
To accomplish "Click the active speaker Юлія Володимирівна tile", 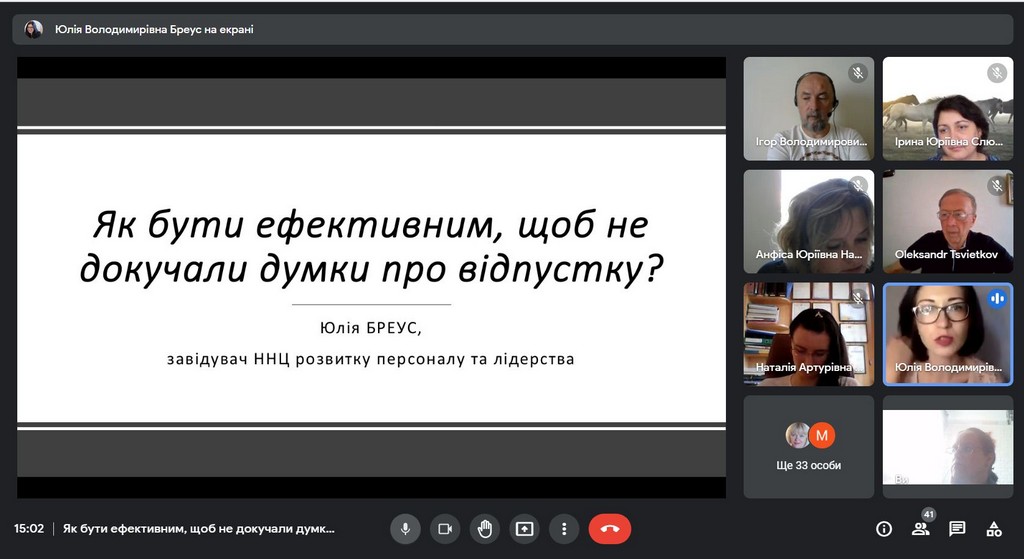I will (947, 334).
